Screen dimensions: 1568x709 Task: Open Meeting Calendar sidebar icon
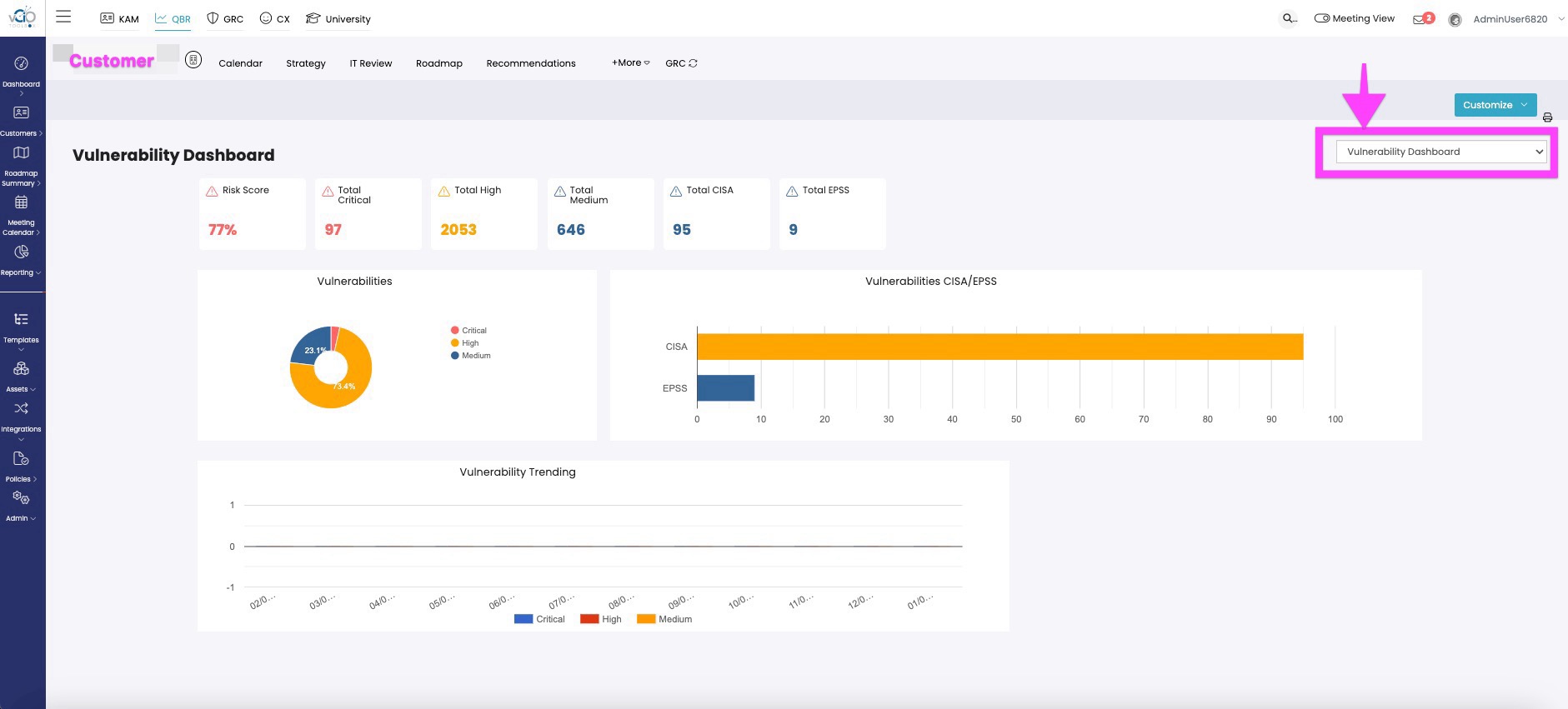[x=22, y=202]
